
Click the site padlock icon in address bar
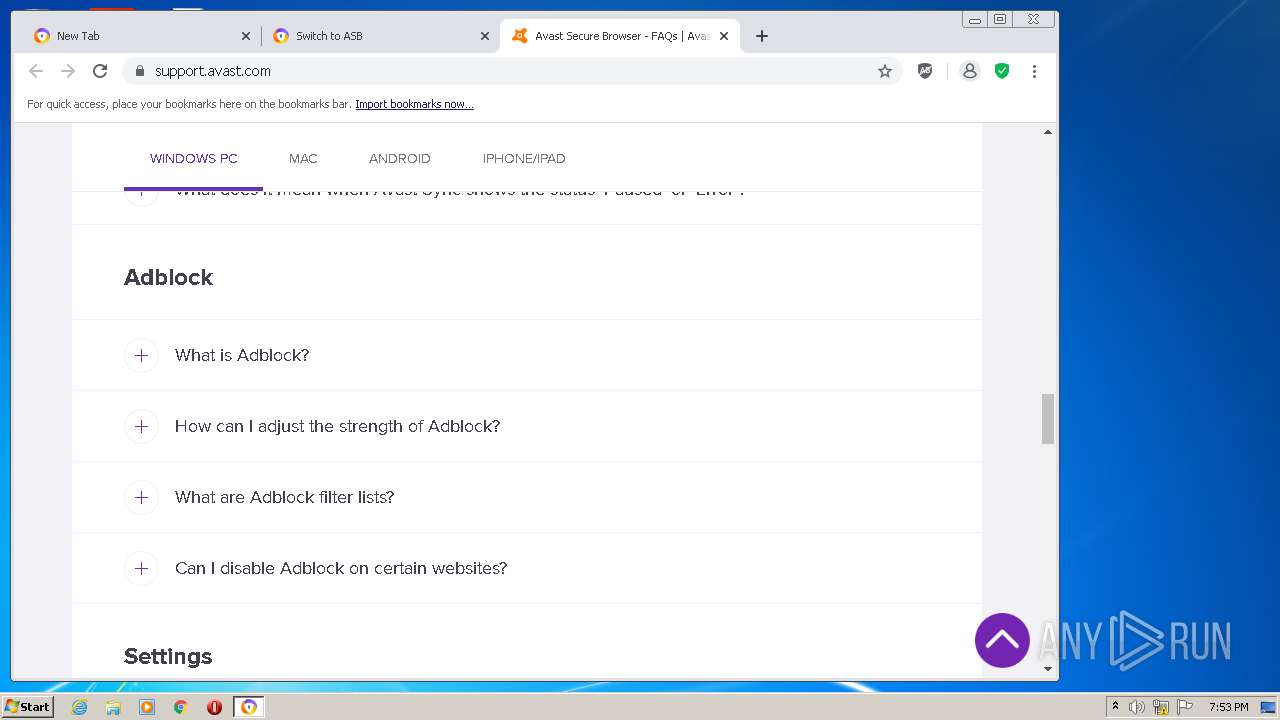coord(139,71)
